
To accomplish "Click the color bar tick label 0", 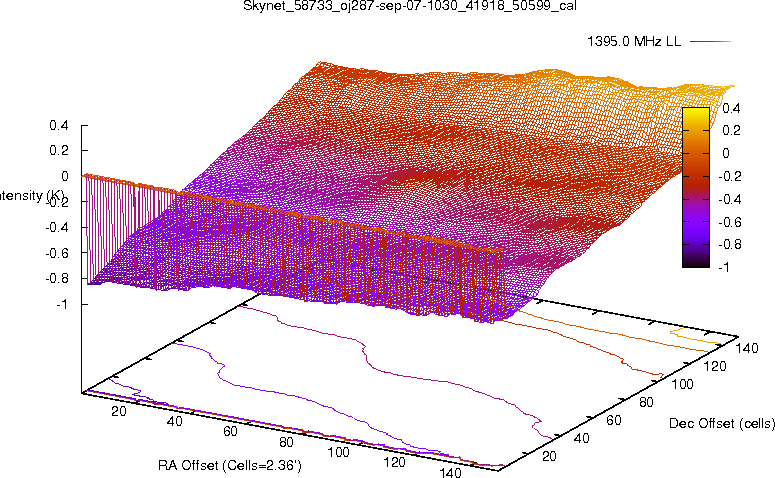I will (726, 153).
